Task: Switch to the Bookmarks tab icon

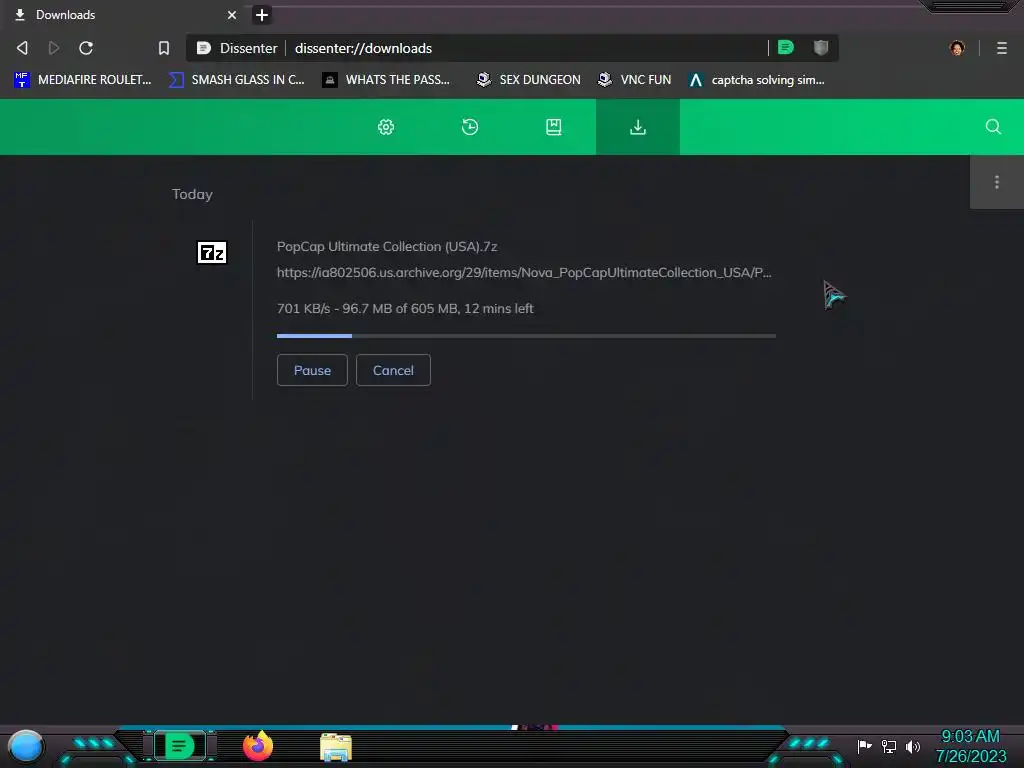Action: 554,127
